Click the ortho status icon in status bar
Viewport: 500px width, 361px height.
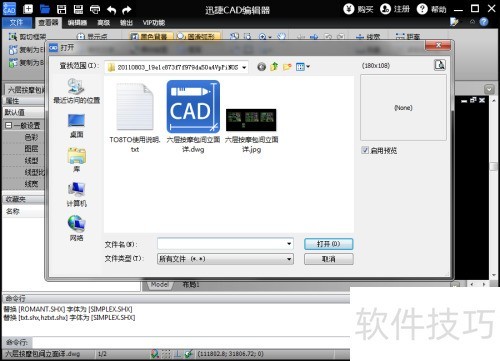(x=177, y=354)
